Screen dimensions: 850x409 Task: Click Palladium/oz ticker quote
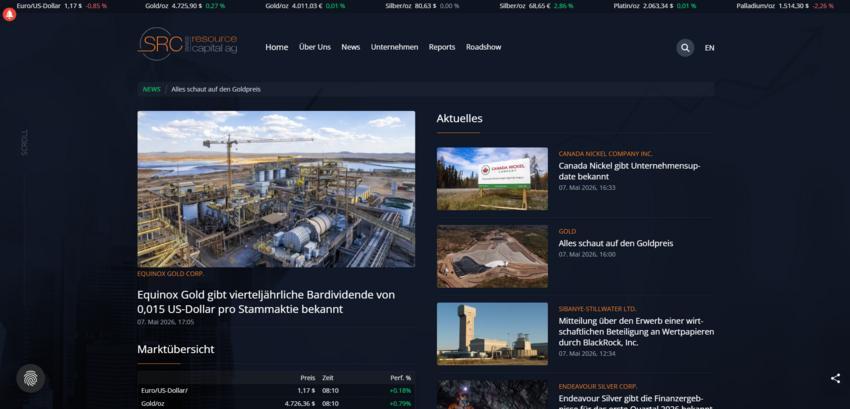(x=785, y=6)
